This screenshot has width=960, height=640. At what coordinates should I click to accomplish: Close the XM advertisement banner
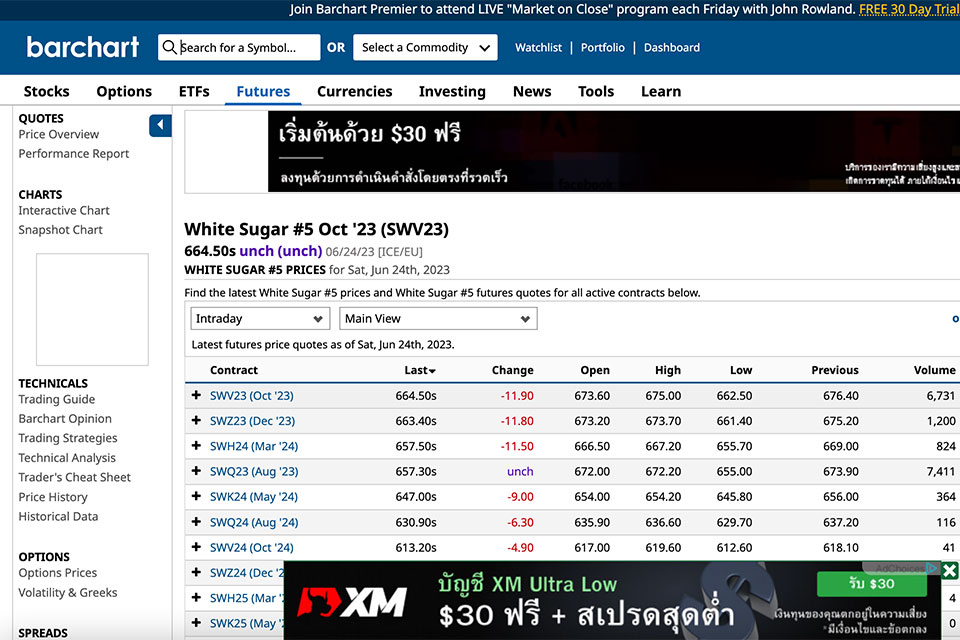point(949,571)
